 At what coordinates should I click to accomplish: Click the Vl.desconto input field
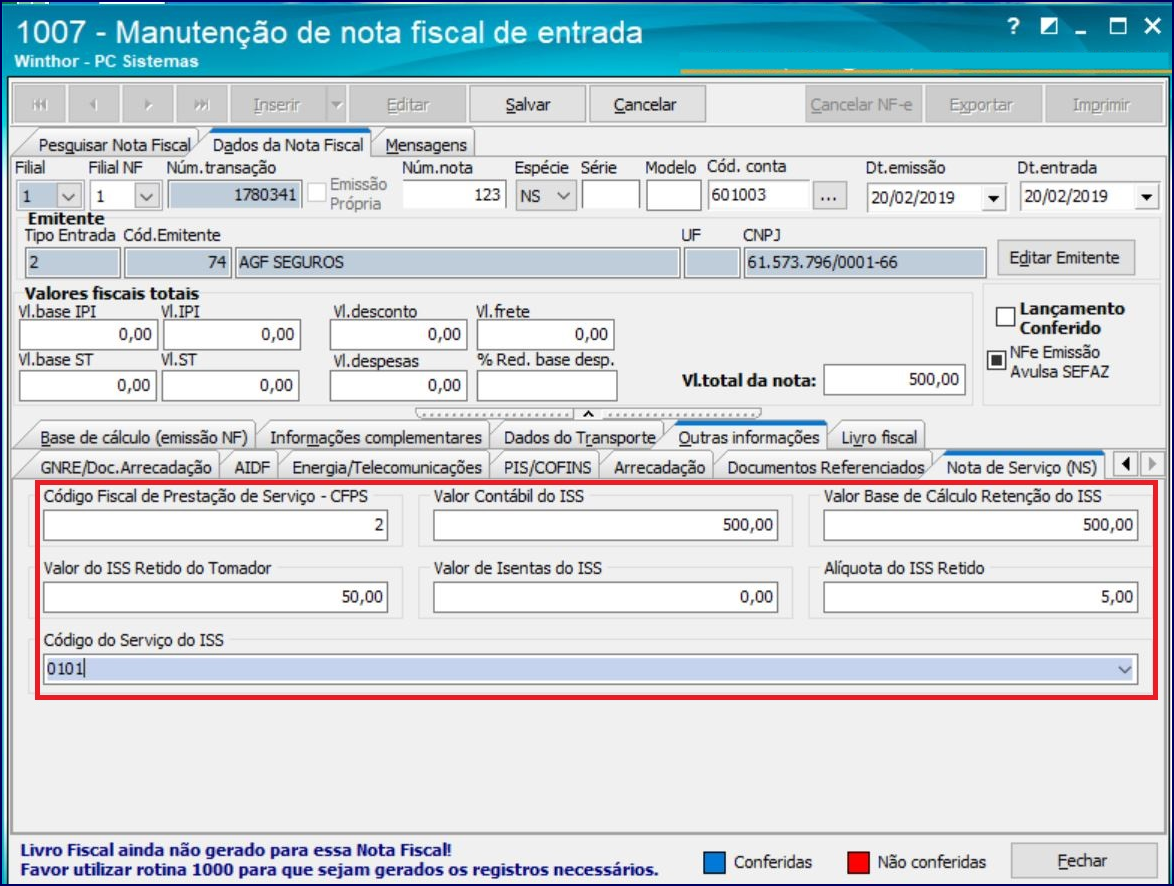tap(398, 335)
